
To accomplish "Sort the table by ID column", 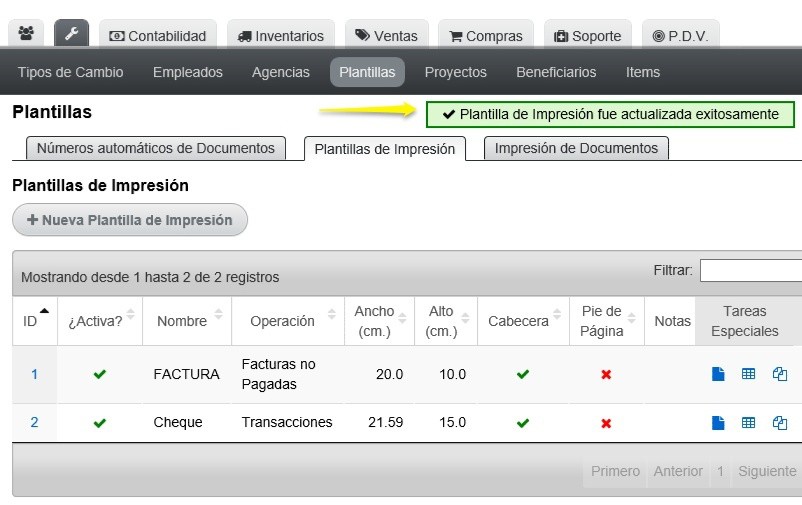I will point(35,321).
